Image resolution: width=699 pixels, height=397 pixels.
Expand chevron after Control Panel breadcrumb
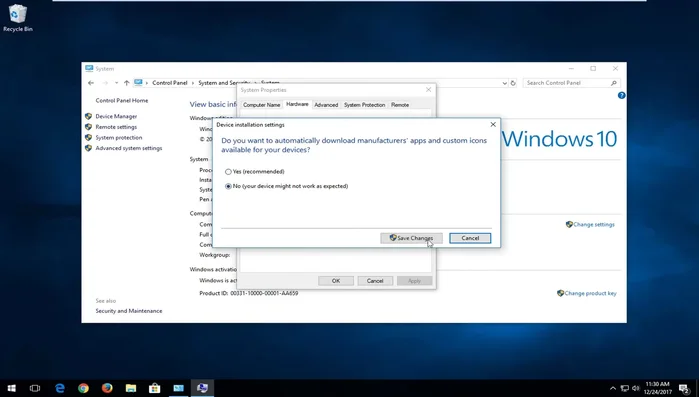(193, 83)
